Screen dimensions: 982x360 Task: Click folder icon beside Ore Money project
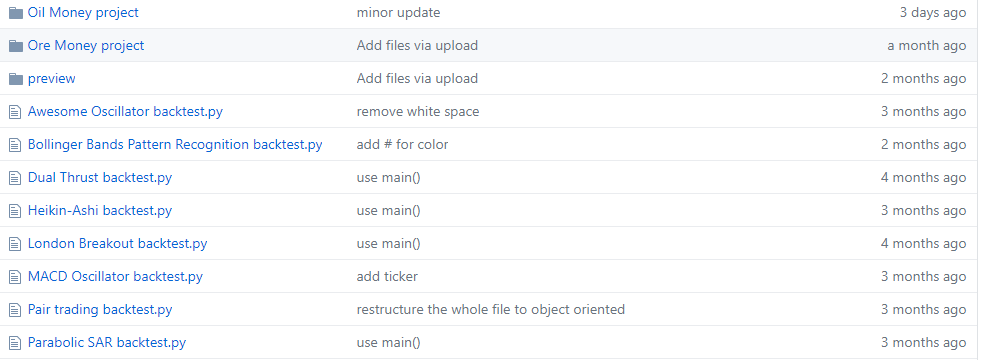(x=16, y=46)
